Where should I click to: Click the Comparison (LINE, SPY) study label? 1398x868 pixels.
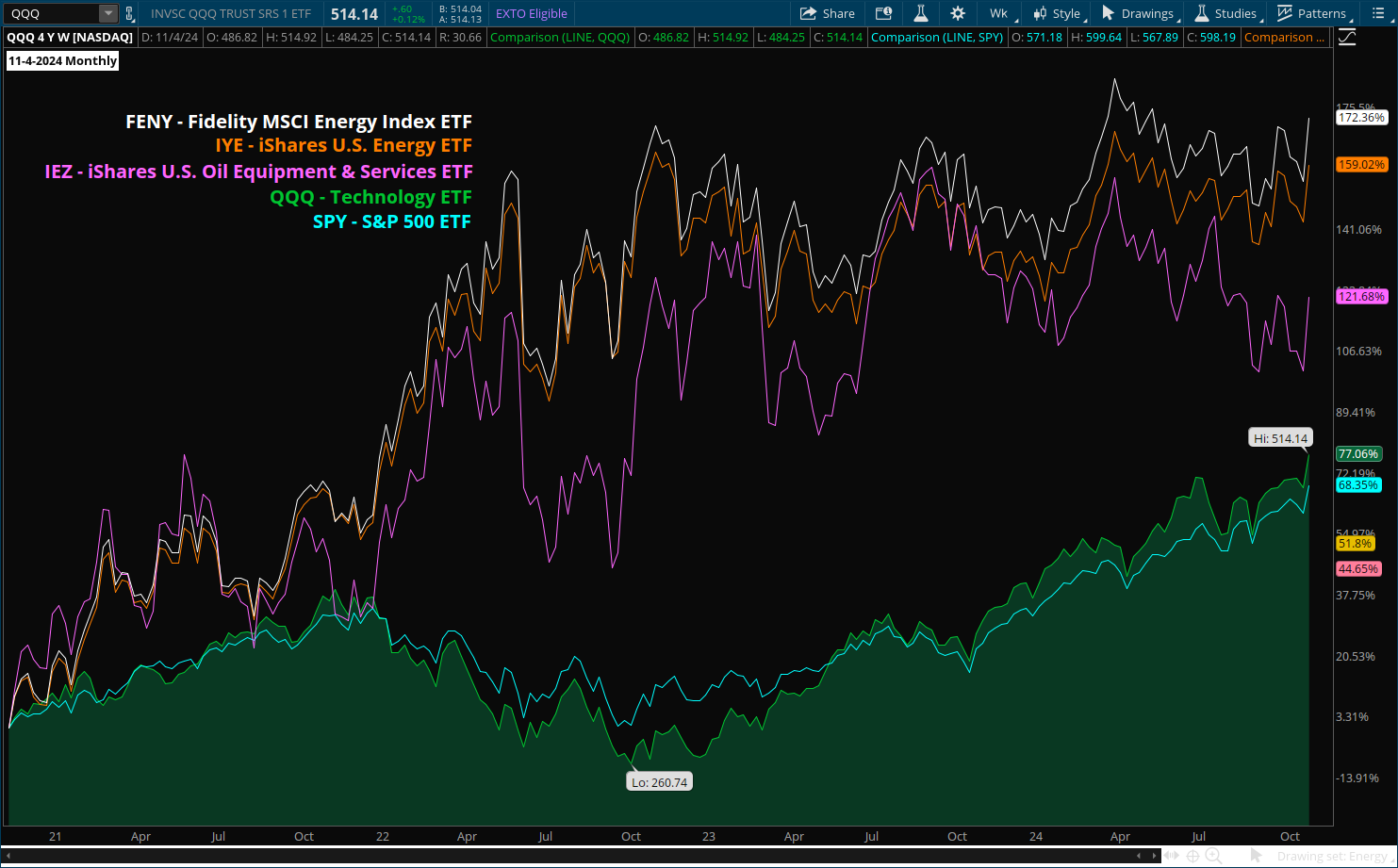click(x=937, y=38)
